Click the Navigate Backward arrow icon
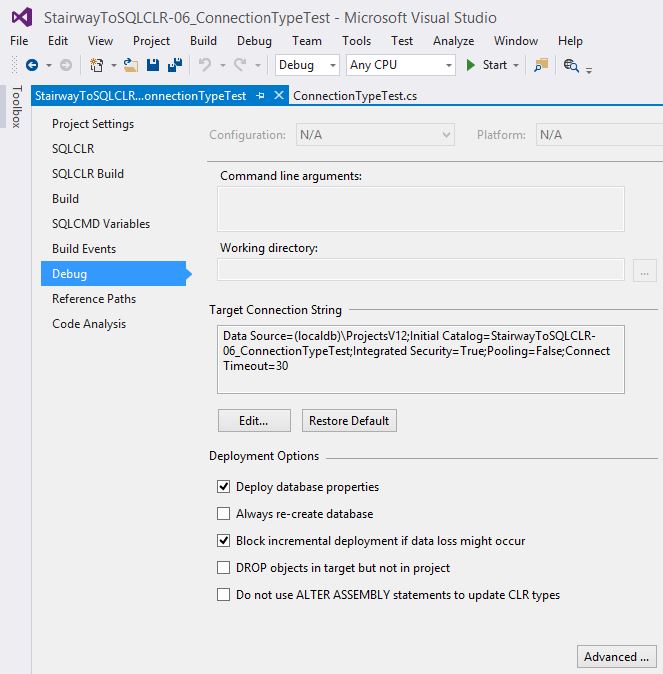 coord(32,65)
